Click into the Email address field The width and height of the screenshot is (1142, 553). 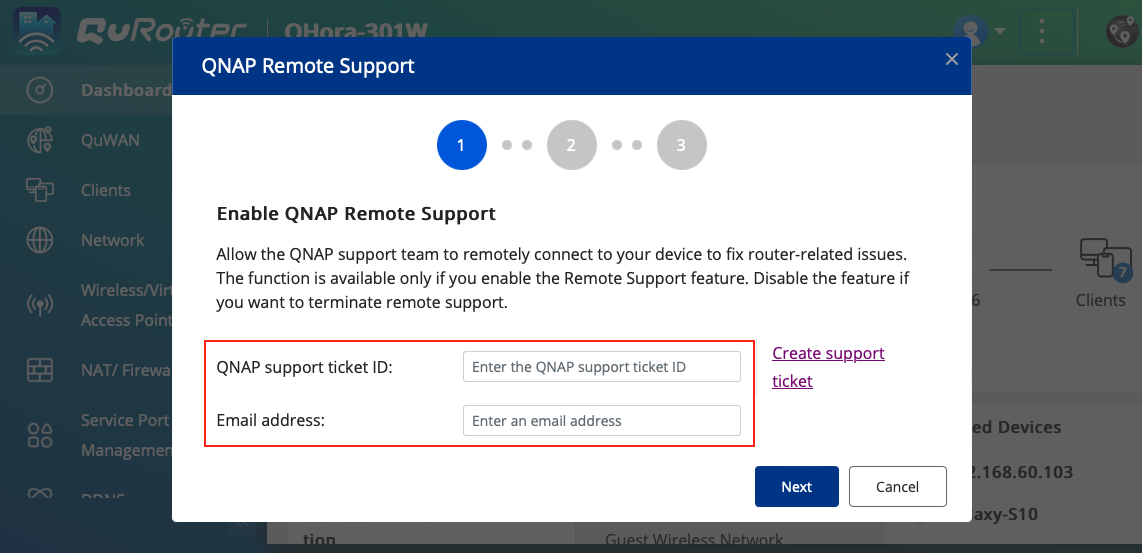601,421
